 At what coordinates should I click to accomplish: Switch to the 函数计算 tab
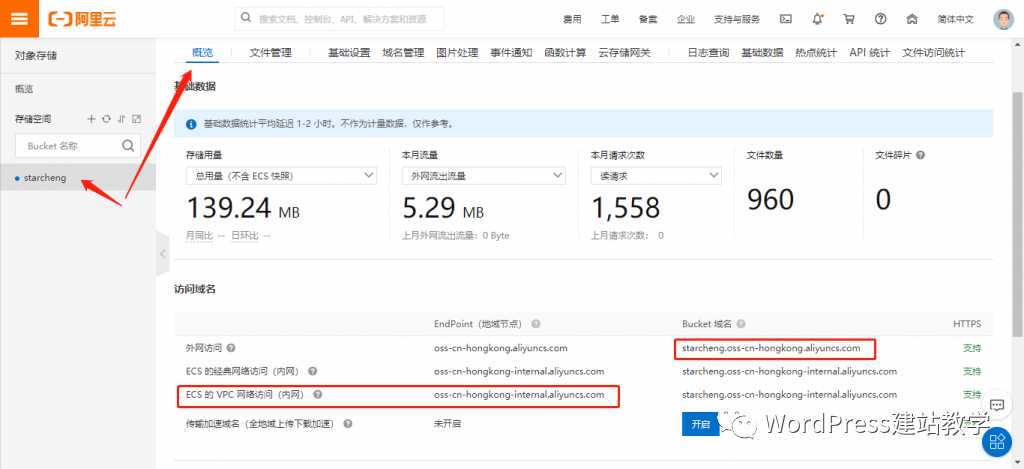point(565,53)
